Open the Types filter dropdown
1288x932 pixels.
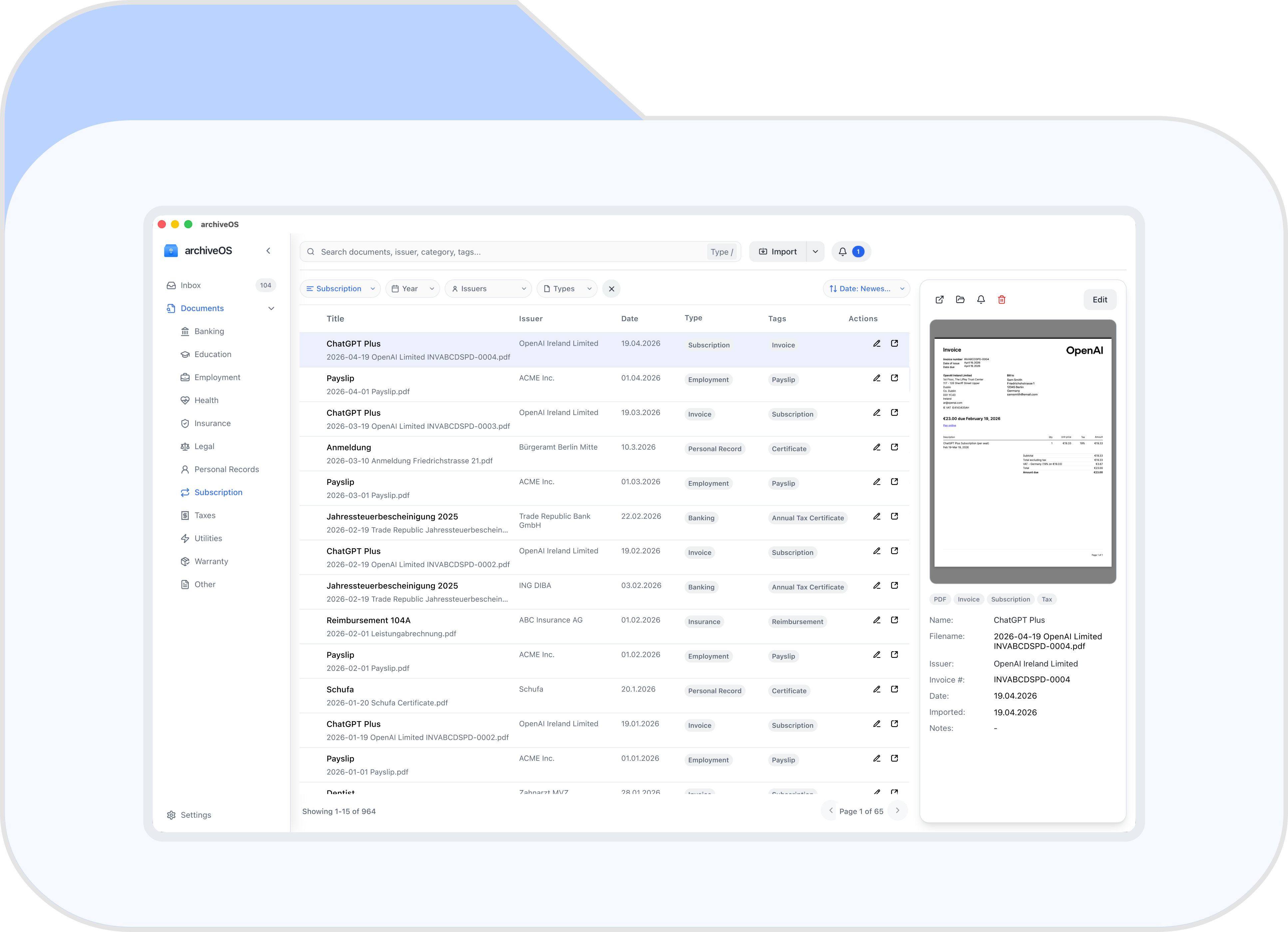567,288
